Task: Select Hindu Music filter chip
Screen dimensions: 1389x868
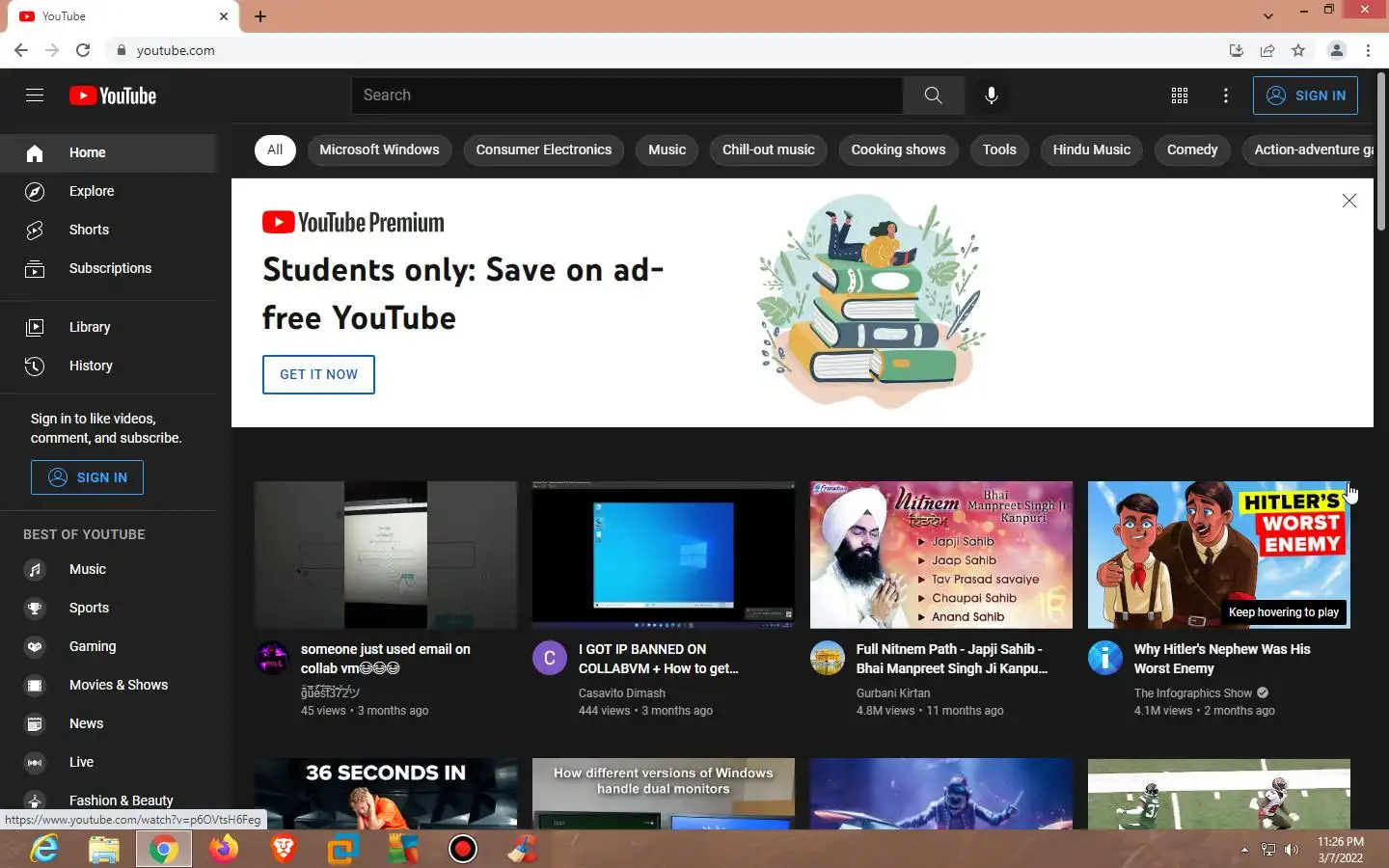Action: 1091,149
